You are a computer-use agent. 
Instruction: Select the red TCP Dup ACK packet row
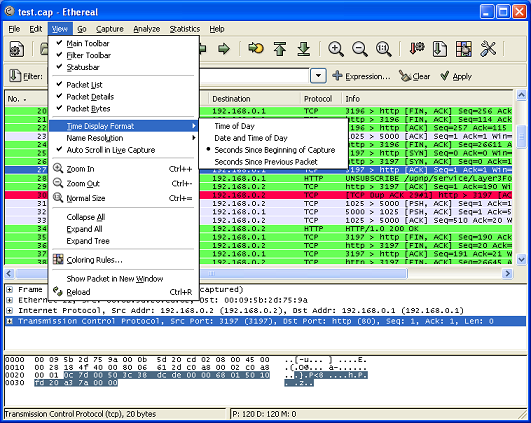[258, 195]
